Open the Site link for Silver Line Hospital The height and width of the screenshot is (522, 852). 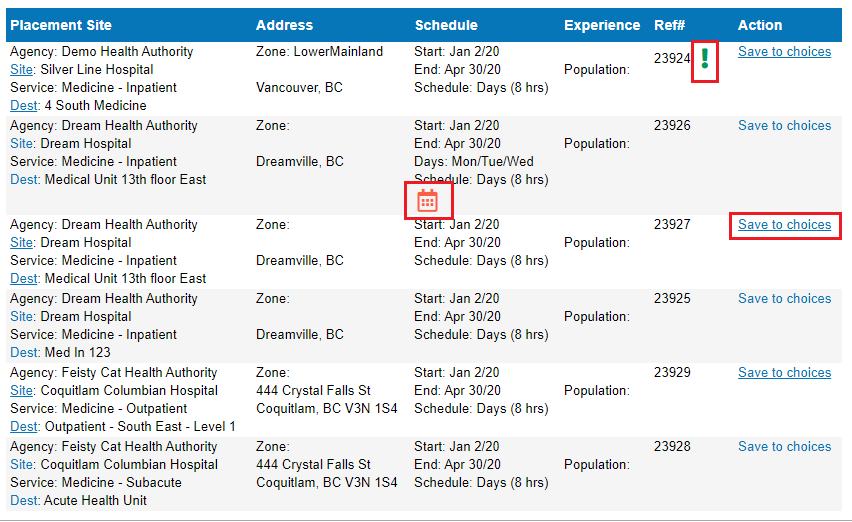coord(21,70)
